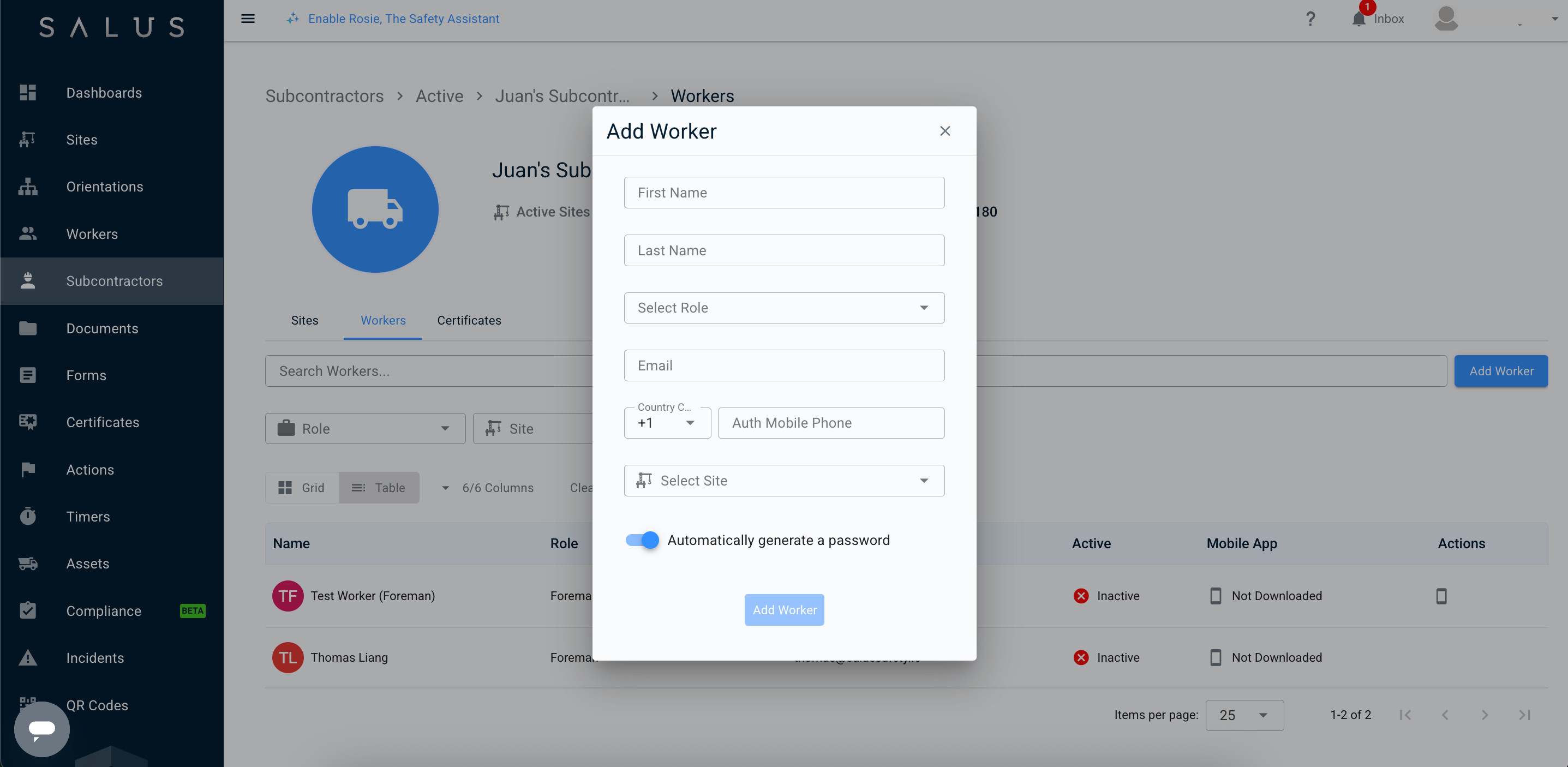Open the Select Site dropdown
The width and height of the screenshot is (1568, 767).
pyautogui.click(x=784, y=480)
